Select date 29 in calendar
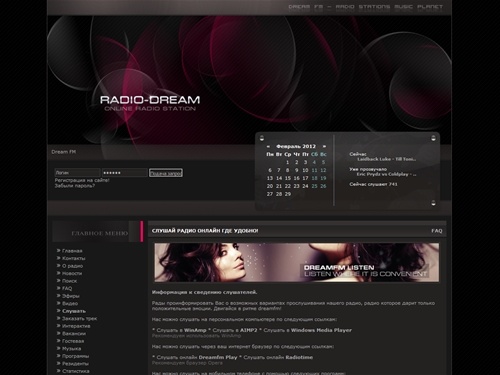Image resolution: width=500 pixels, height=375 pixels. tap(288, 194)
